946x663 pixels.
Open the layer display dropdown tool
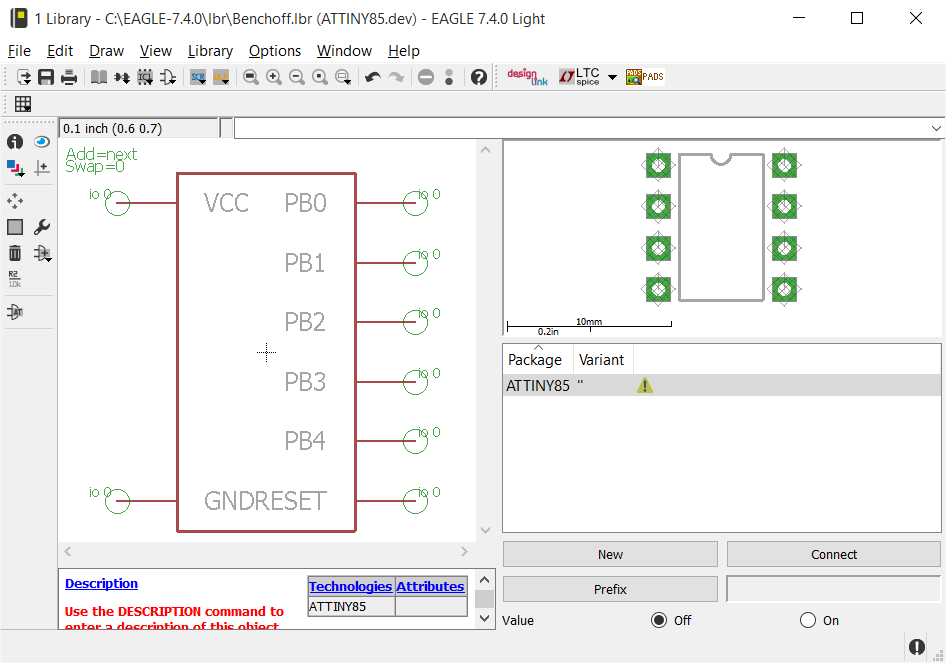15,168
